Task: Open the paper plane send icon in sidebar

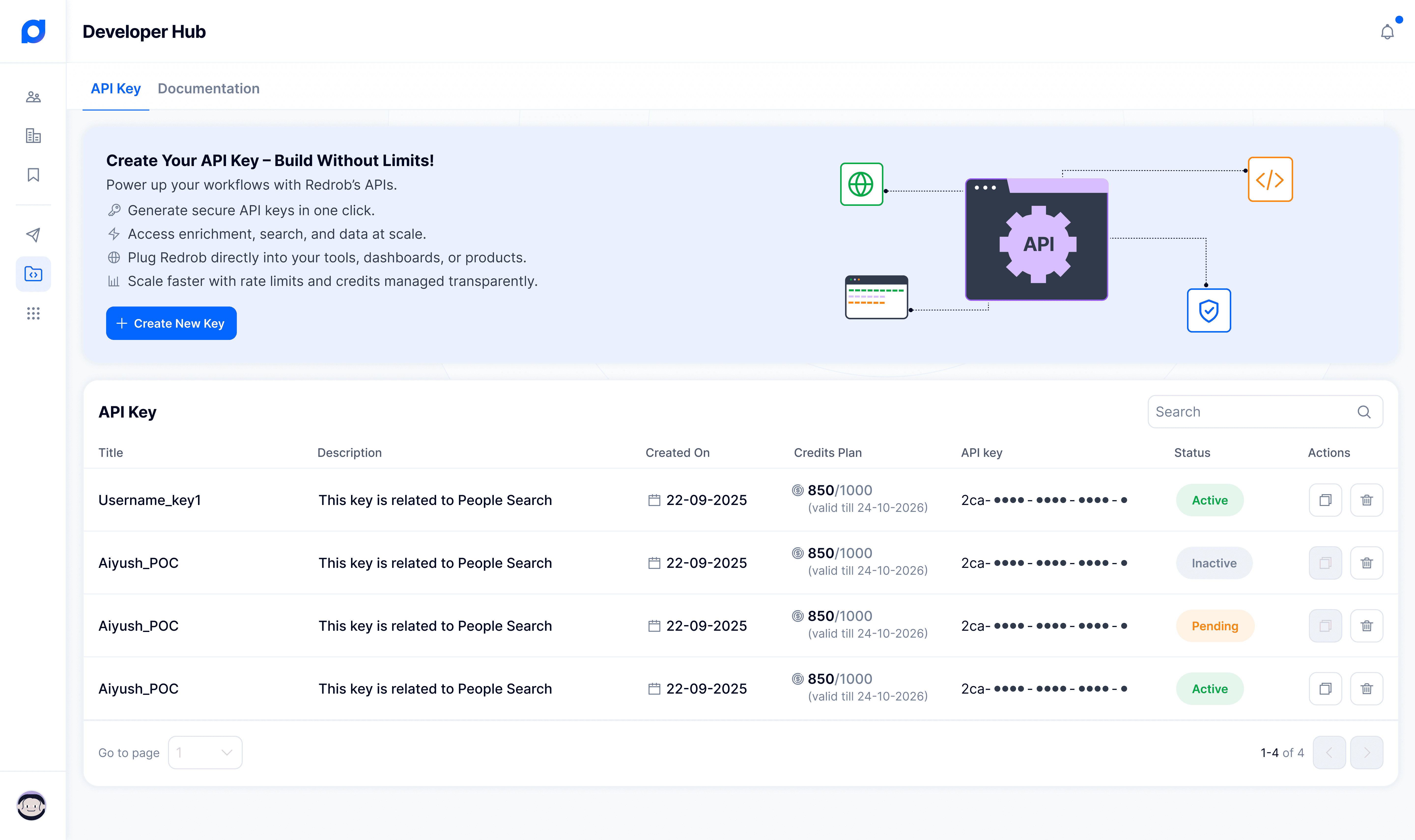Action: (33, 235)
